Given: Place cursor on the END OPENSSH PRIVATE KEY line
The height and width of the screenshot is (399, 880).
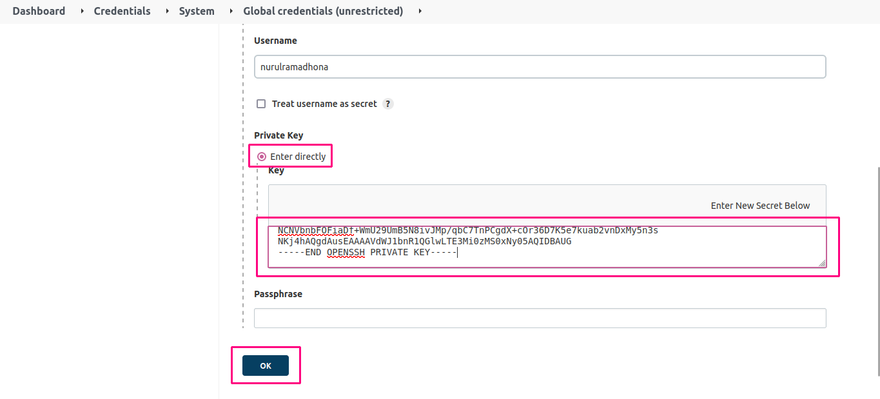Looking at the screenshot, I should [x=368, y=253].
